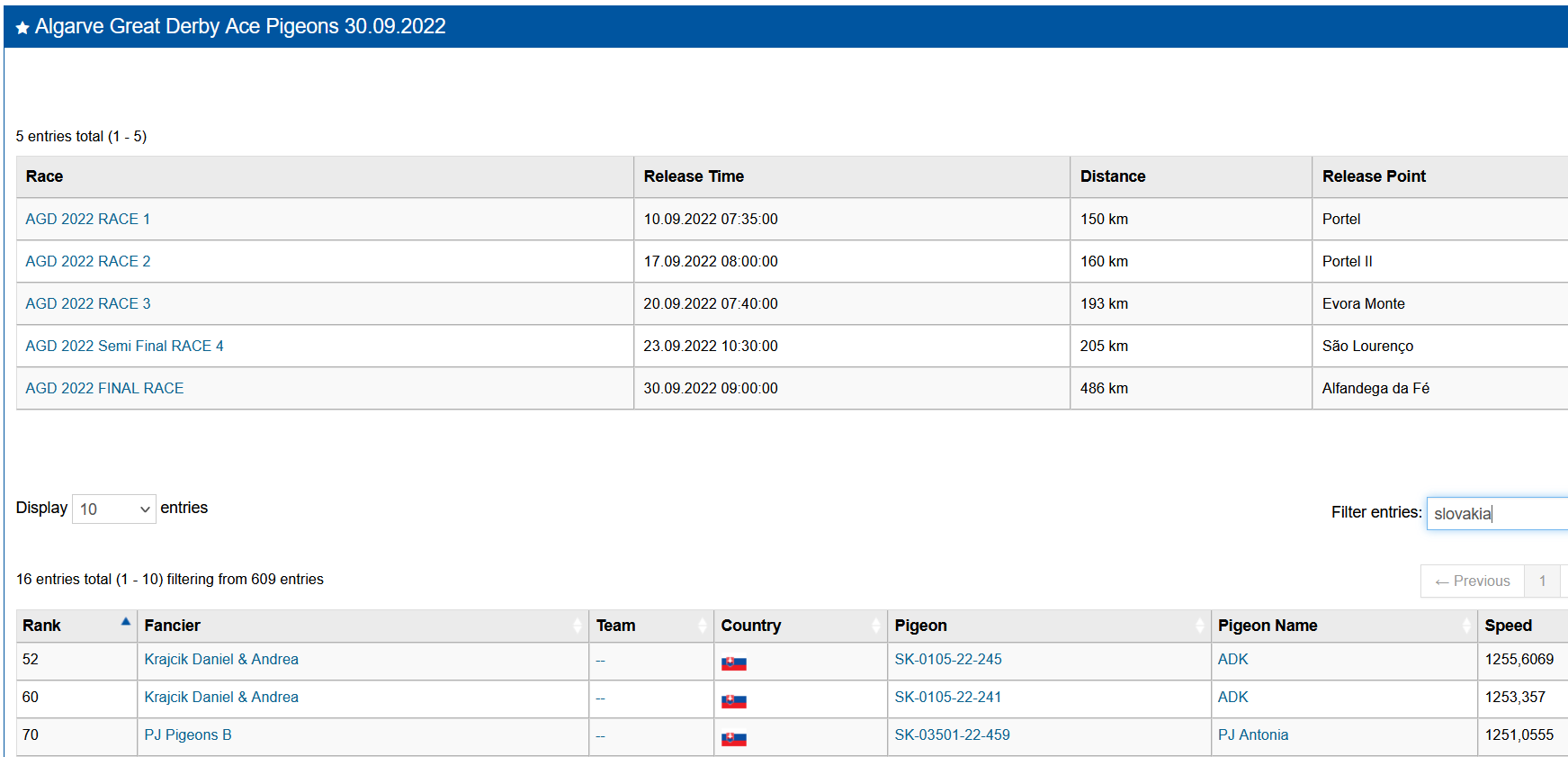
Task: Click Slovakia flag in rank 52 row
Action: pos(734,663)
